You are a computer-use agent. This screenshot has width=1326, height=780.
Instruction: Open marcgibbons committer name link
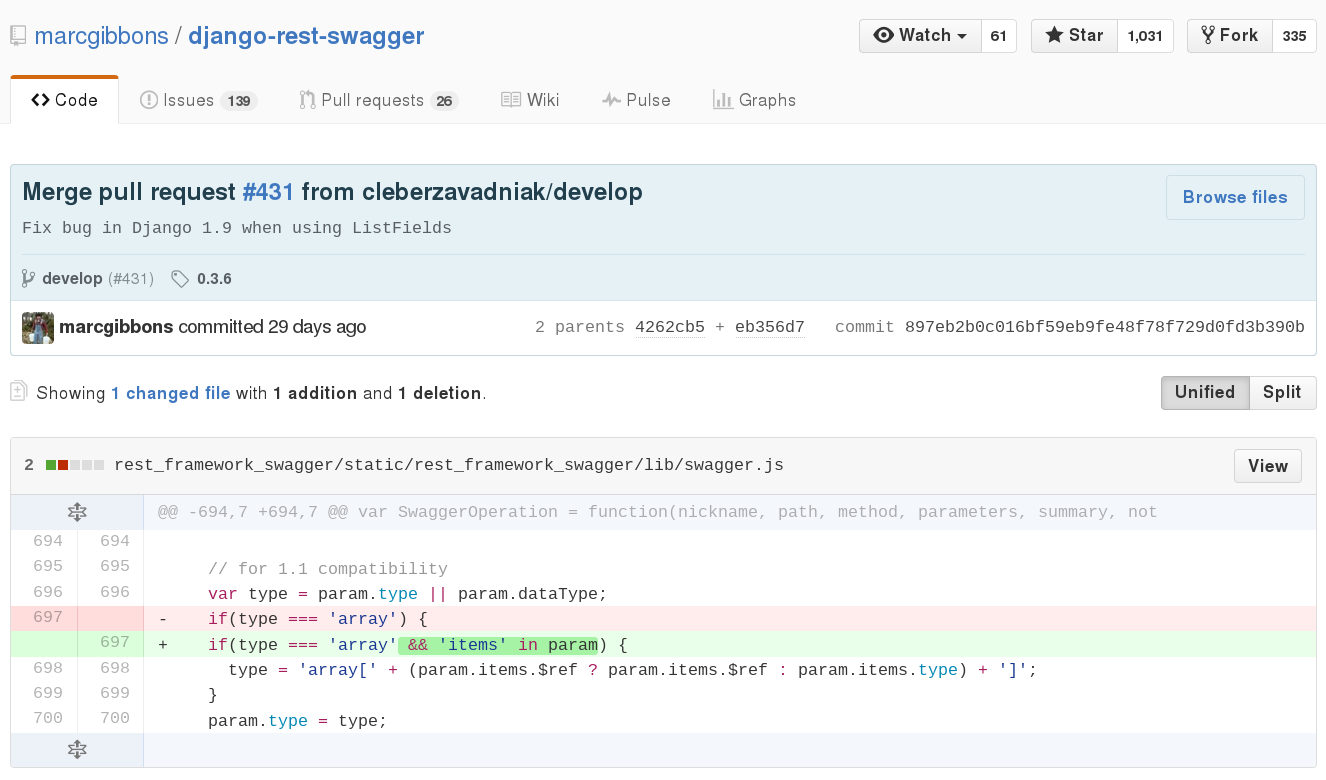point(116,327)
